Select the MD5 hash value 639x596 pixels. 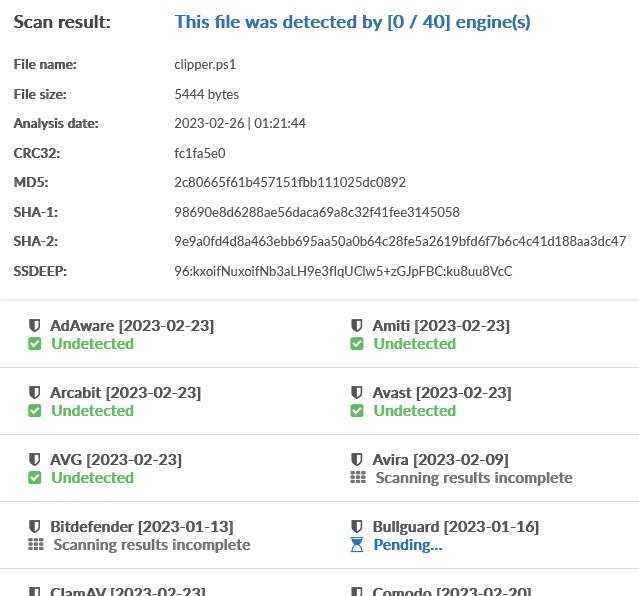coord(290,182)
